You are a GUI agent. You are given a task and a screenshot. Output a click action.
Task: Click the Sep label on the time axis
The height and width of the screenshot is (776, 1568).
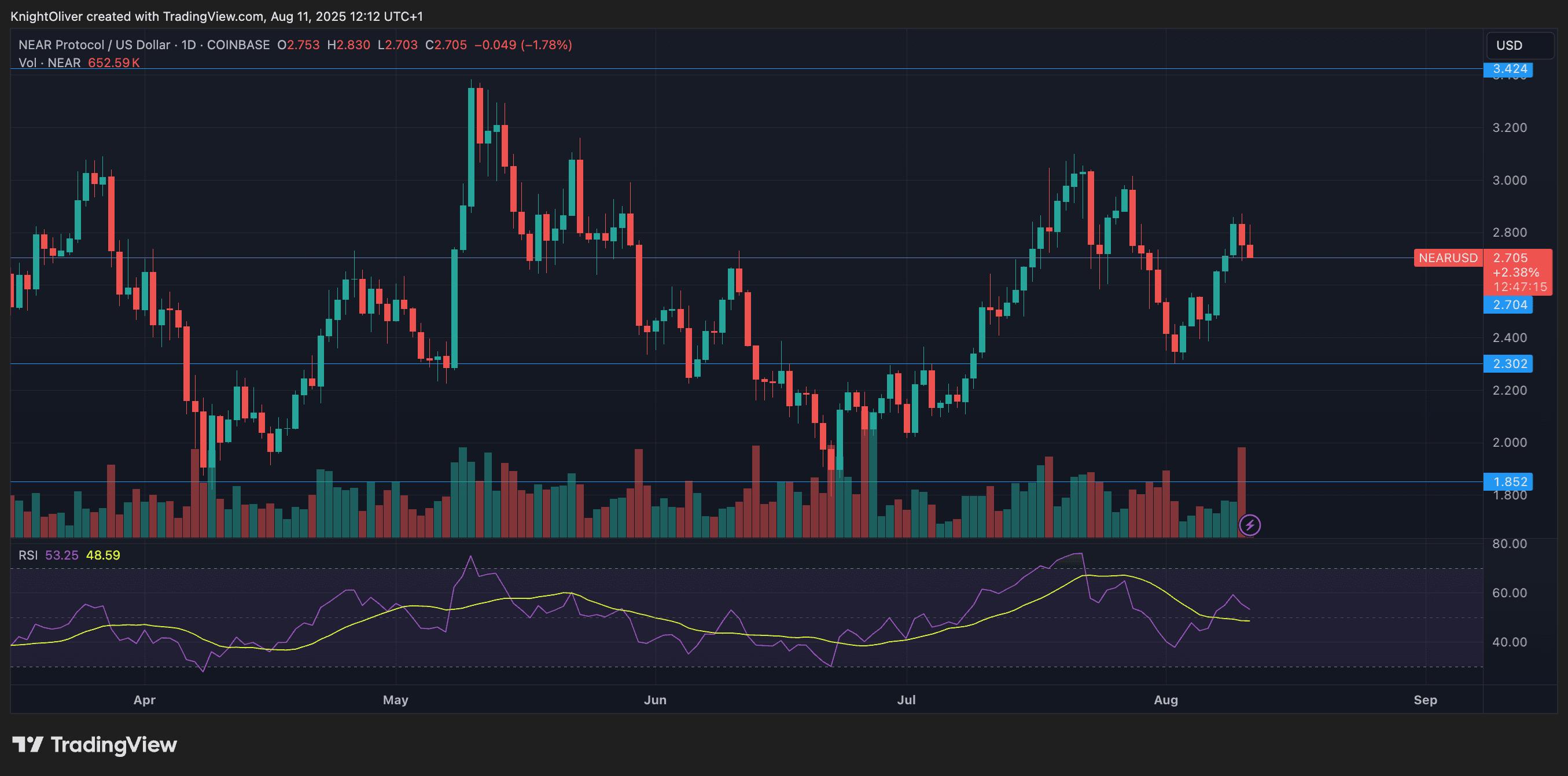1425,700
